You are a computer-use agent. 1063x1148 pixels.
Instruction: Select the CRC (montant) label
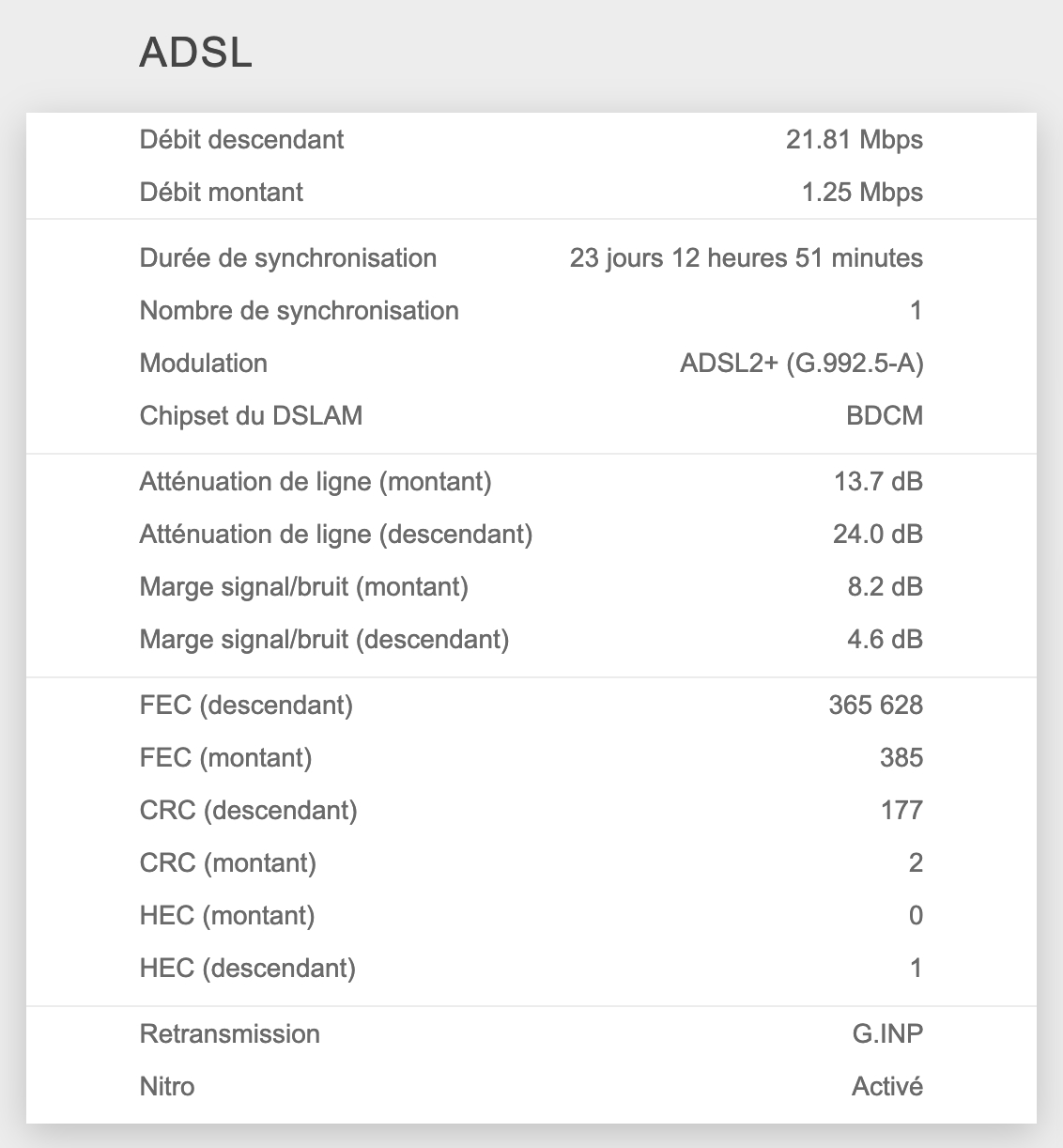point(227,863)
